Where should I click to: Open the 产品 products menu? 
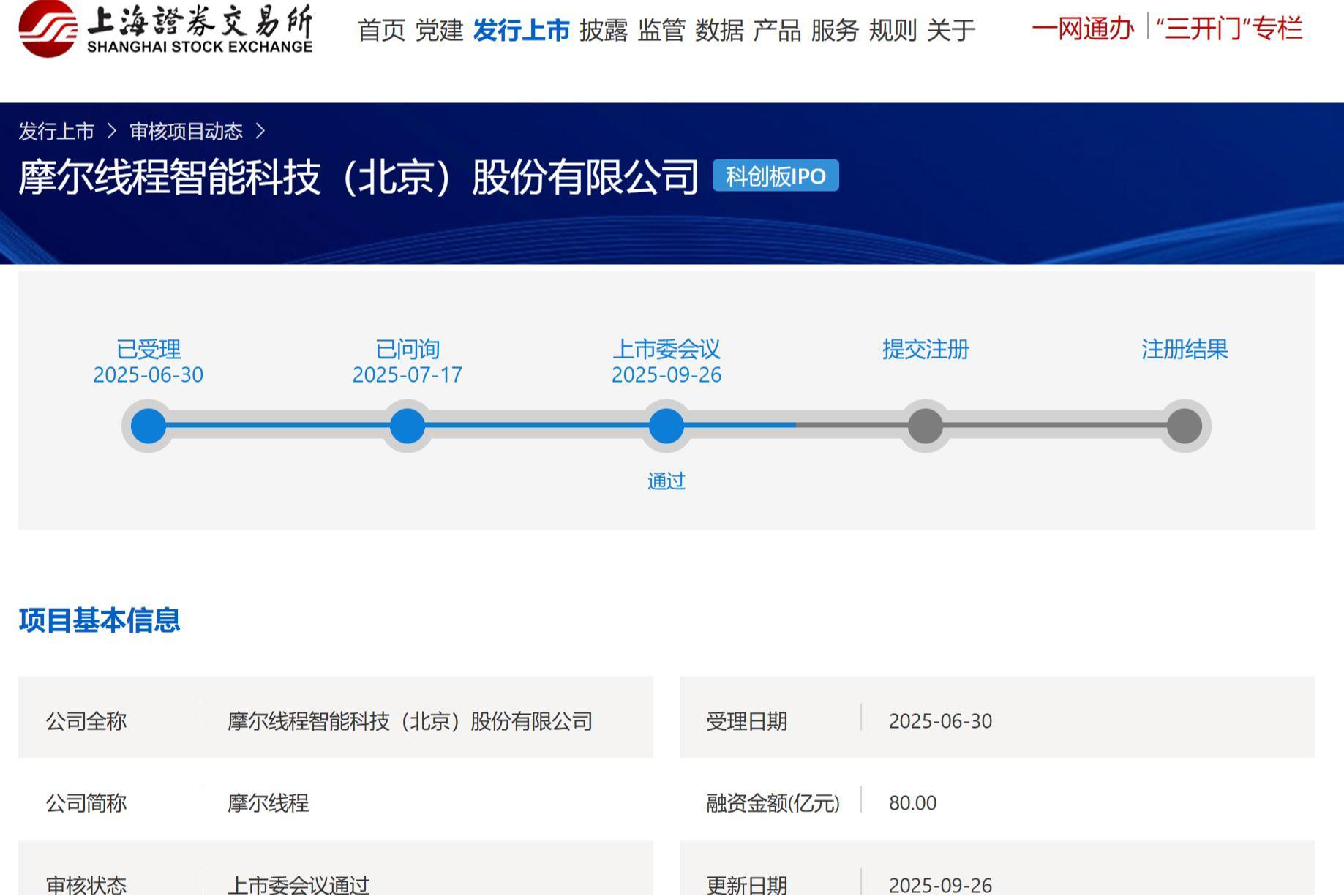[x=777, y=31]
